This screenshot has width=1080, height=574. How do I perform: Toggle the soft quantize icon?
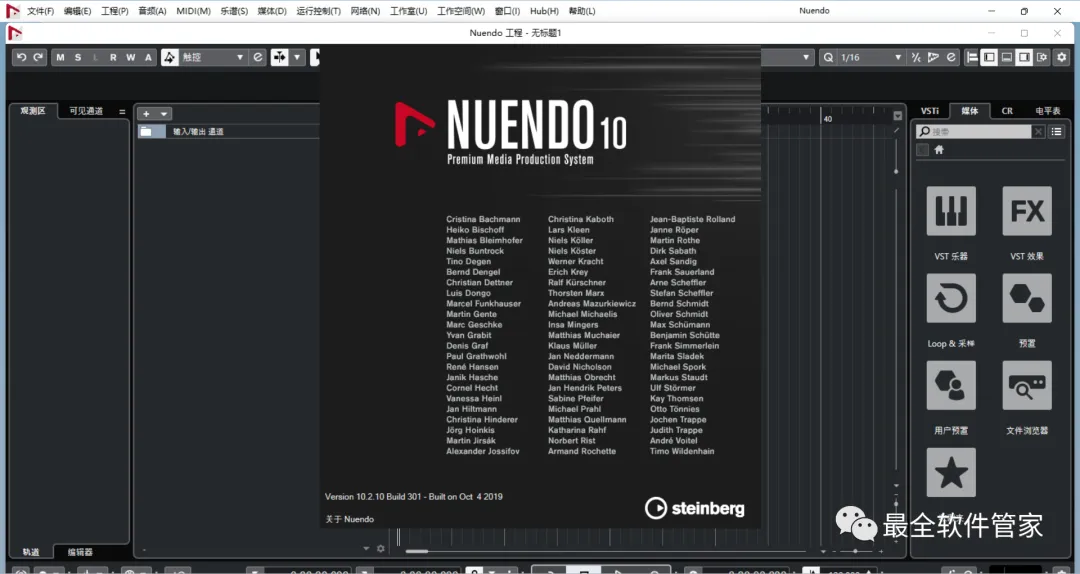916,57
